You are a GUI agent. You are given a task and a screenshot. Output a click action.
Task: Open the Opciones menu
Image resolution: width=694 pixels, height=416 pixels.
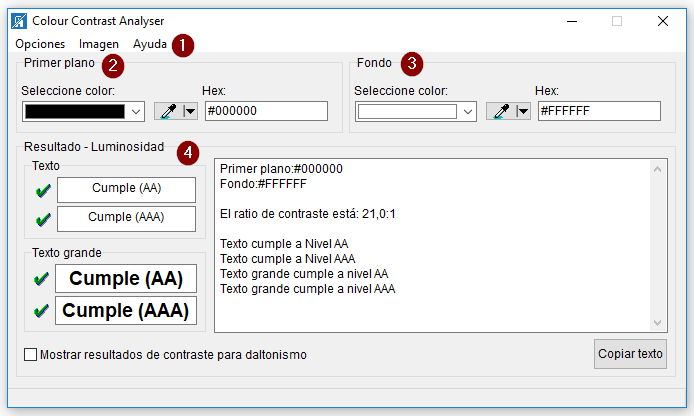point(40,44)
